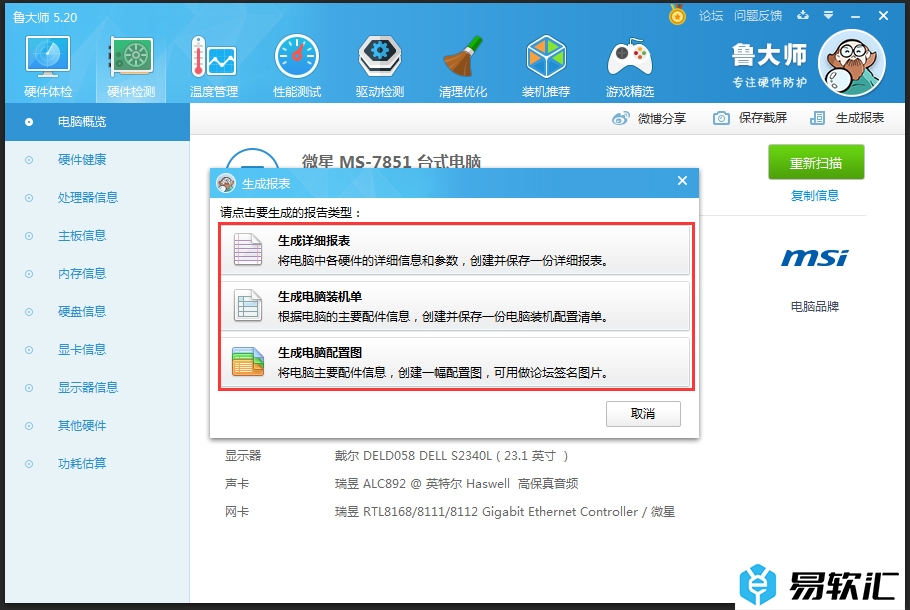Click the 电脑品牌 label under the logo
910x610 pixels.
pos(815,306)
